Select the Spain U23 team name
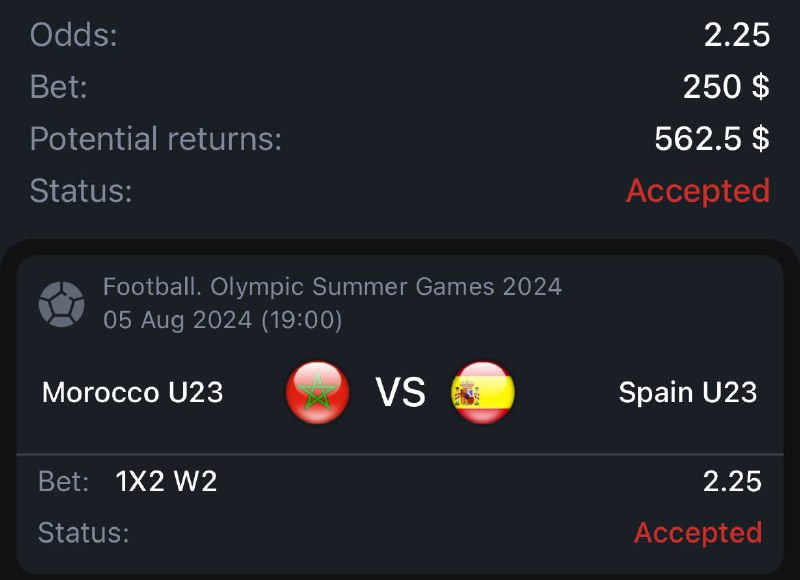Screen dimensions: 800x580 coord(687,392)
